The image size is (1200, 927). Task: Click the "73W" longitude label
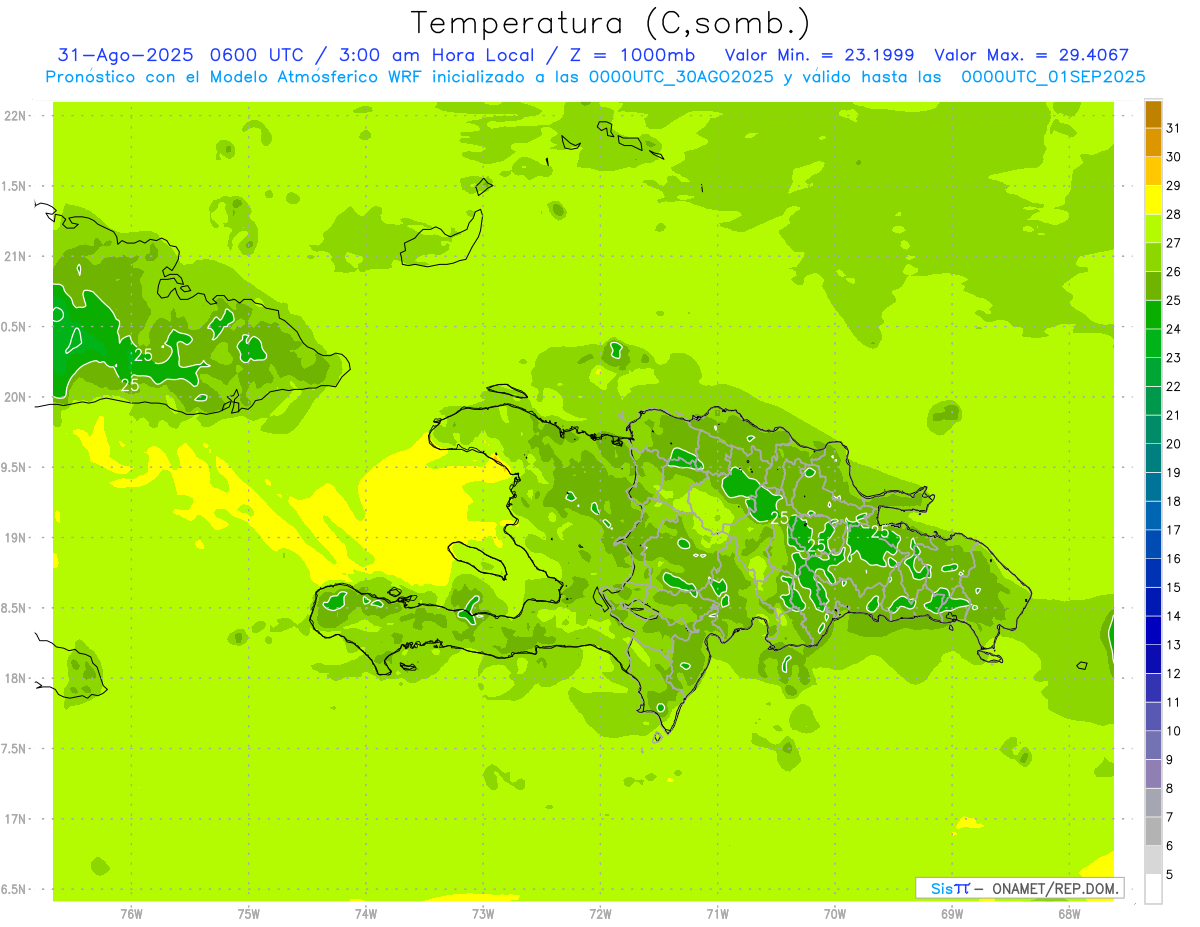483,913
